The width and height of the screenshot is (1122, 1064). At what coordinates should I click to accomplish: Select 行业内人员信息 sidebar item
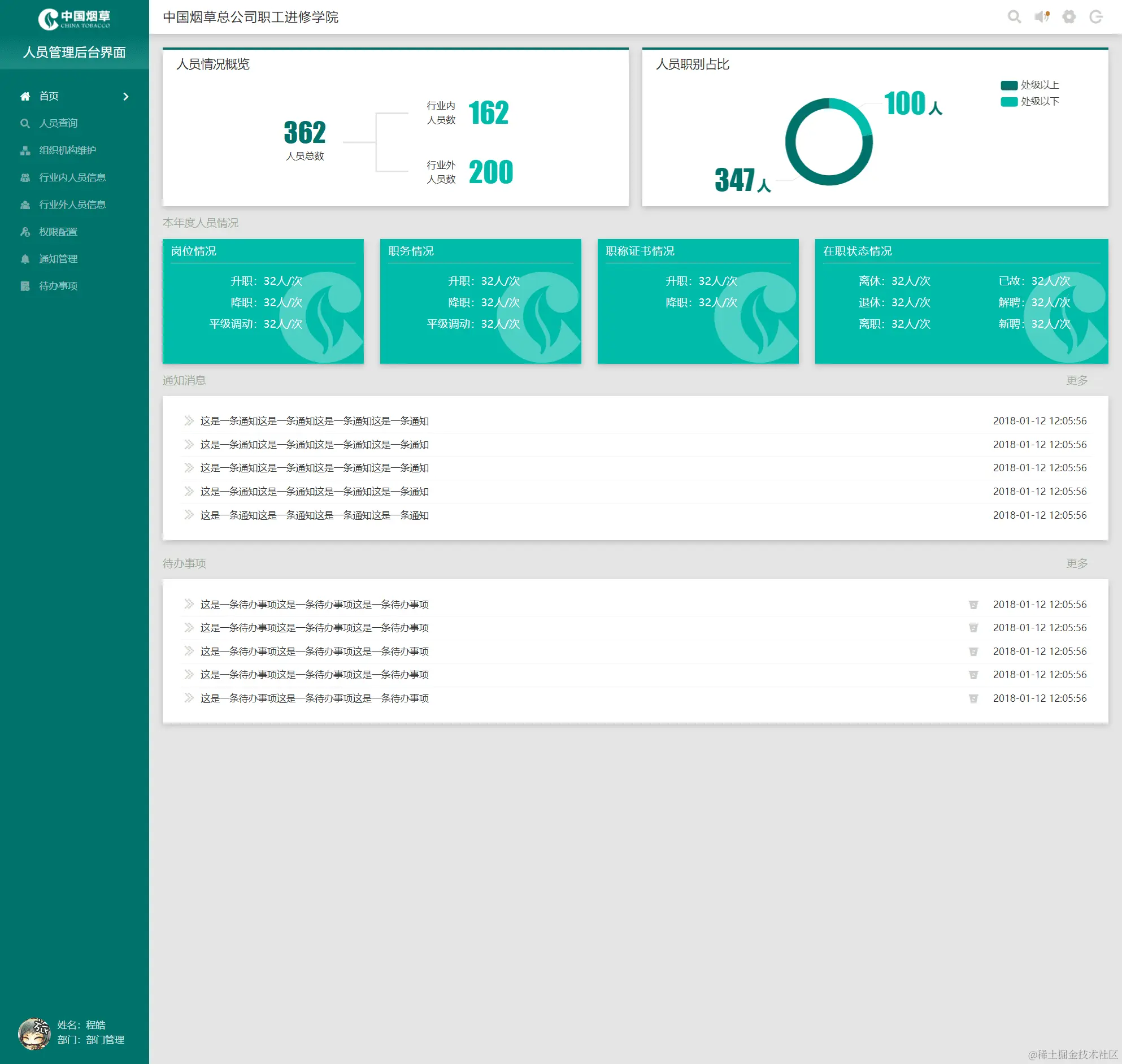point(72,177)
